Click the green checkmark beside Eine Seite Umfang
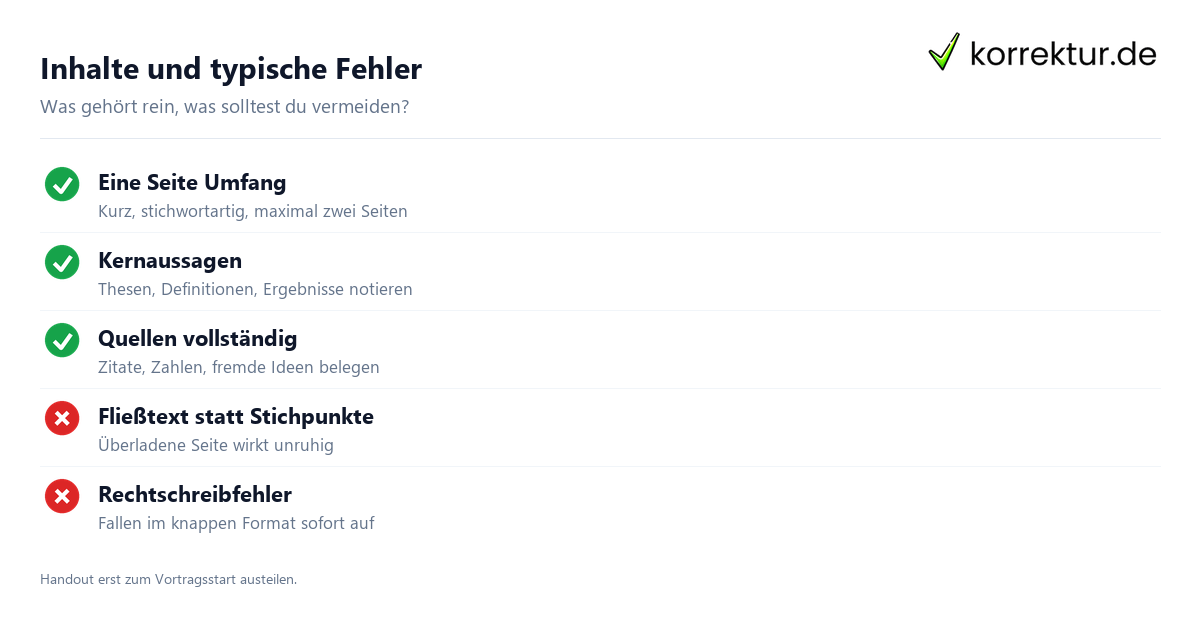 pos(62,184)
